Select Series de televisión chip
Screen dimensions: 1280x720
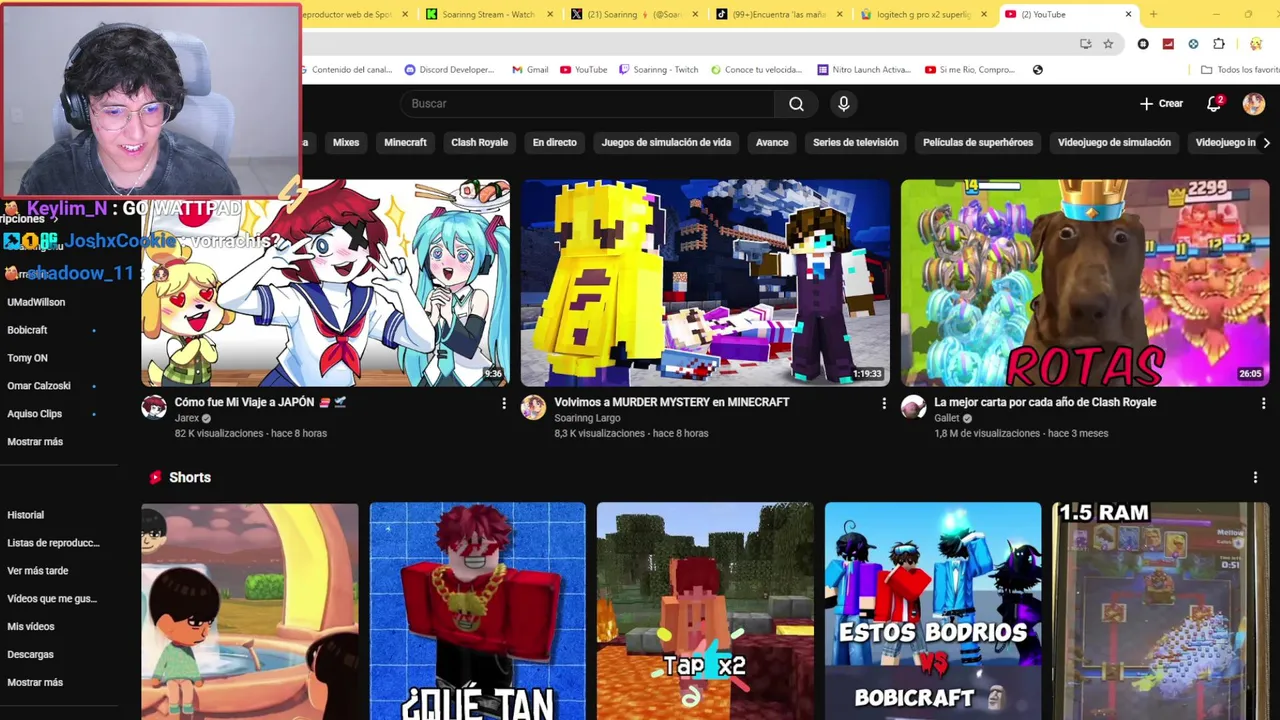click(x=855, y=143)
